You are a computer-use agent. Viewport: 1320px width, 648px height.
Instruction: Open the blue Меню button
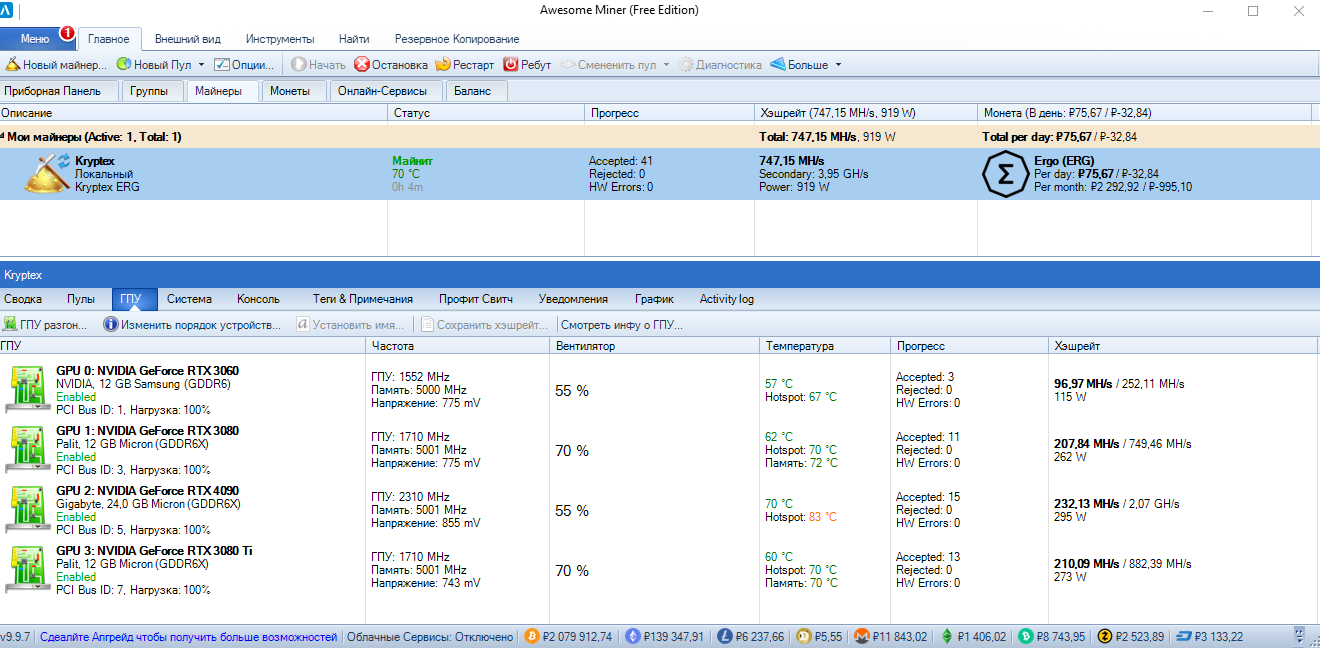click(35, 39)
